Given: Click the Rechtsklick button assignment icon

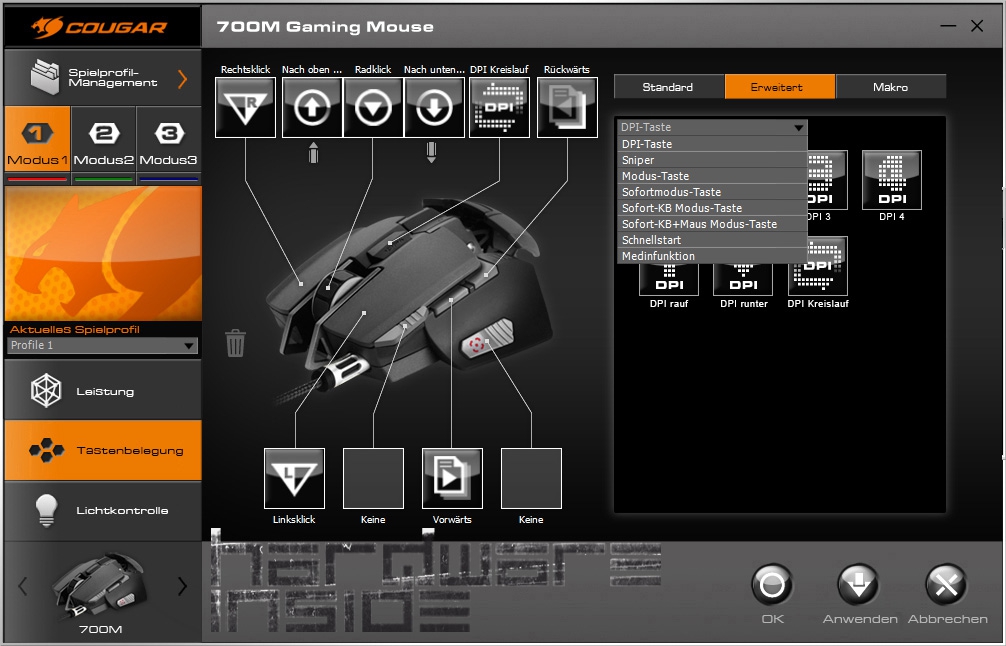Looking at the screenshot, I should coord(245,108).
